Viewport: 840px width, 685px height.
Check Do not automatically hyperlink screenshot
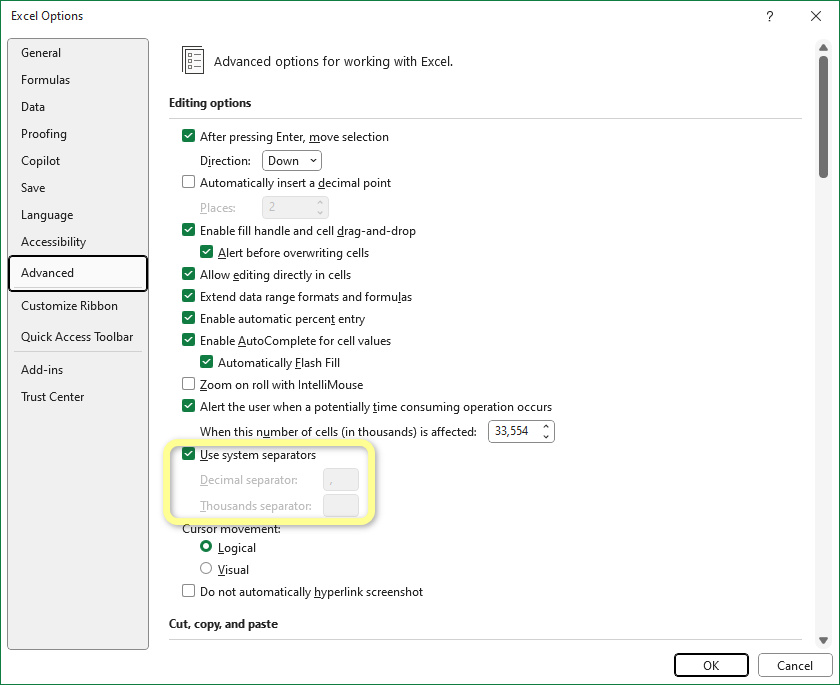(188, 590)
